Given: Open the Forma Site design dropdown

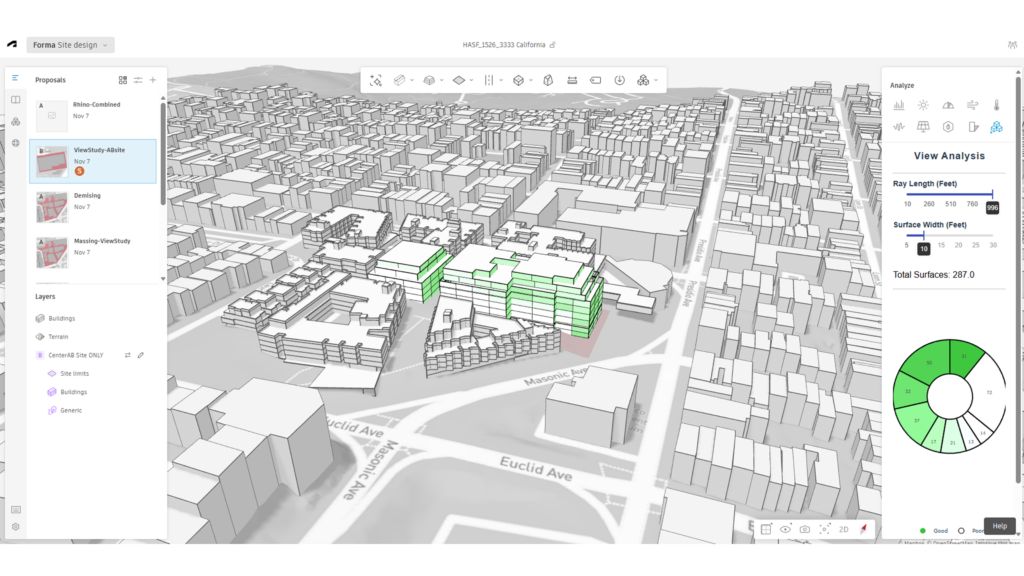Looking at the screenshot, I should (x=70, y=45).
